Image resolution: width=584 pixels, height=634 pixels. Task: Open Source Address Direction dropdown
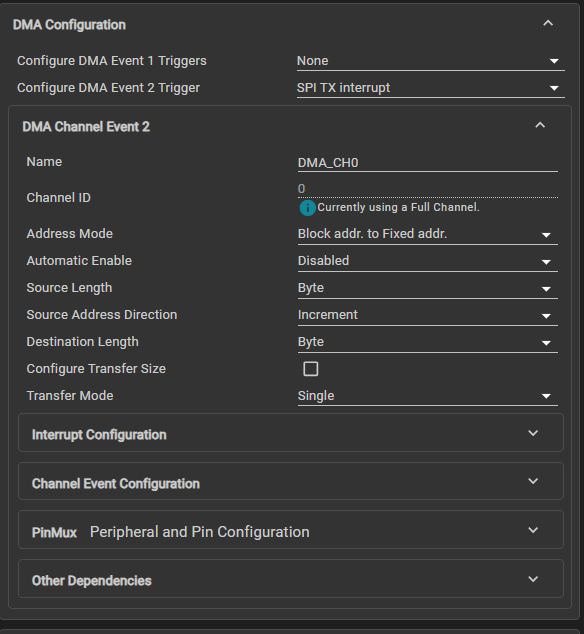click(427, 315)
